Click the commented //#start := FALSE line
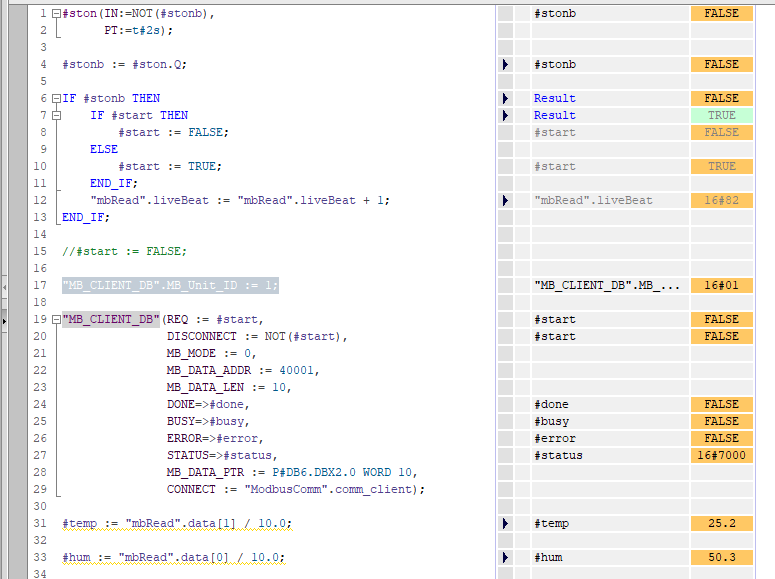This screenshot has width=775, height=579. click(124, 251)
